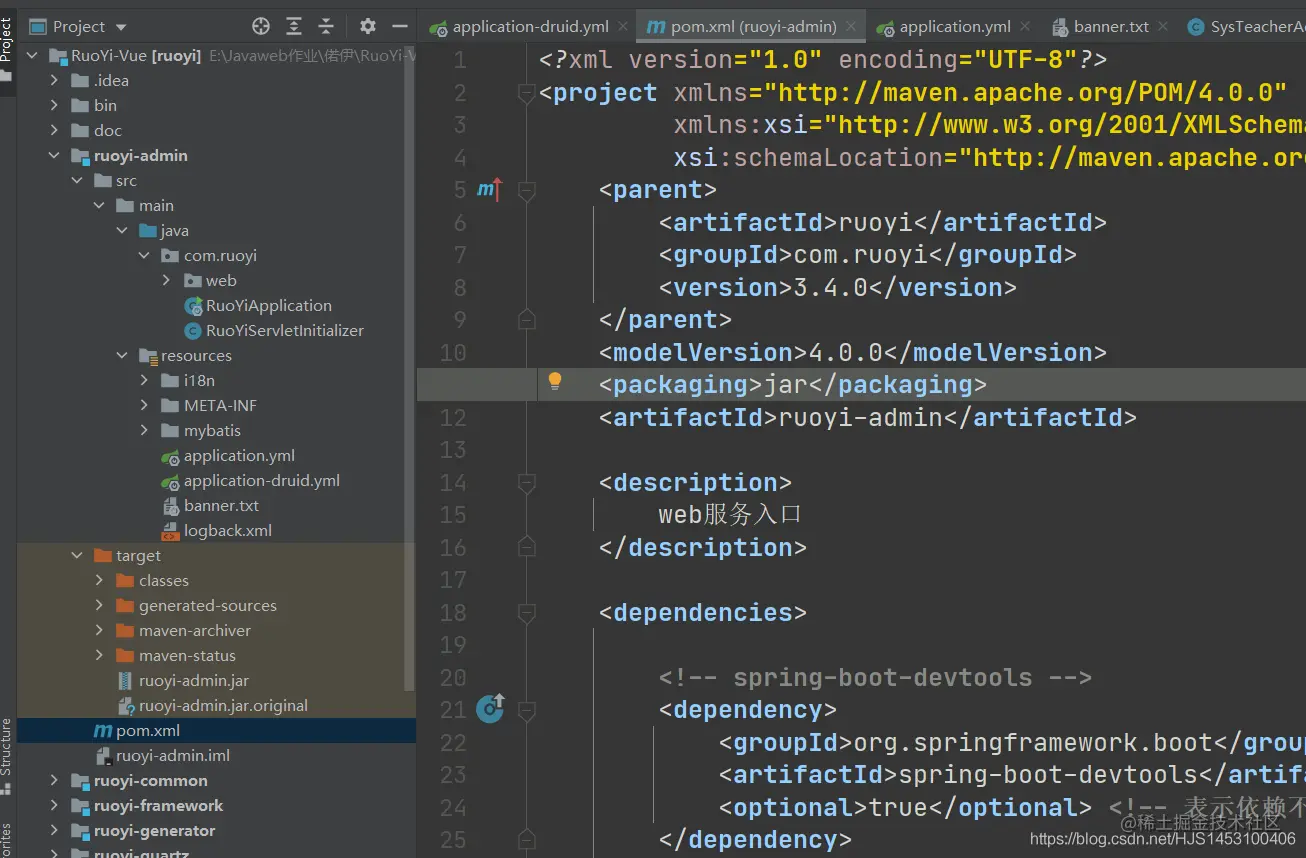Open the SysTeacher editor tab
The image size is (1306, 858).
tap(1246, 27)
